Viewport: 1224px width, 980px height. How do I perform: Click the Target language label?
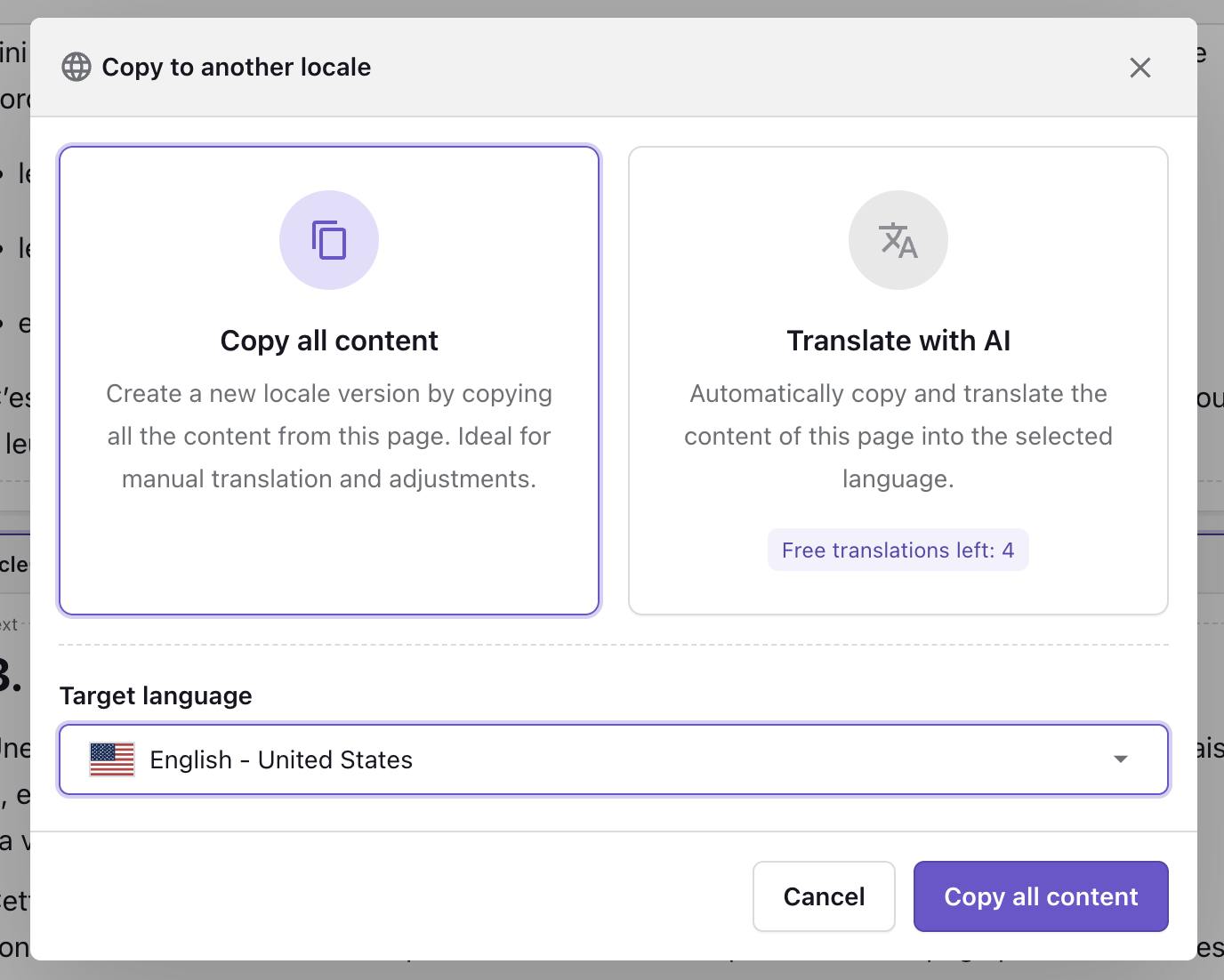tap(156, 695)
